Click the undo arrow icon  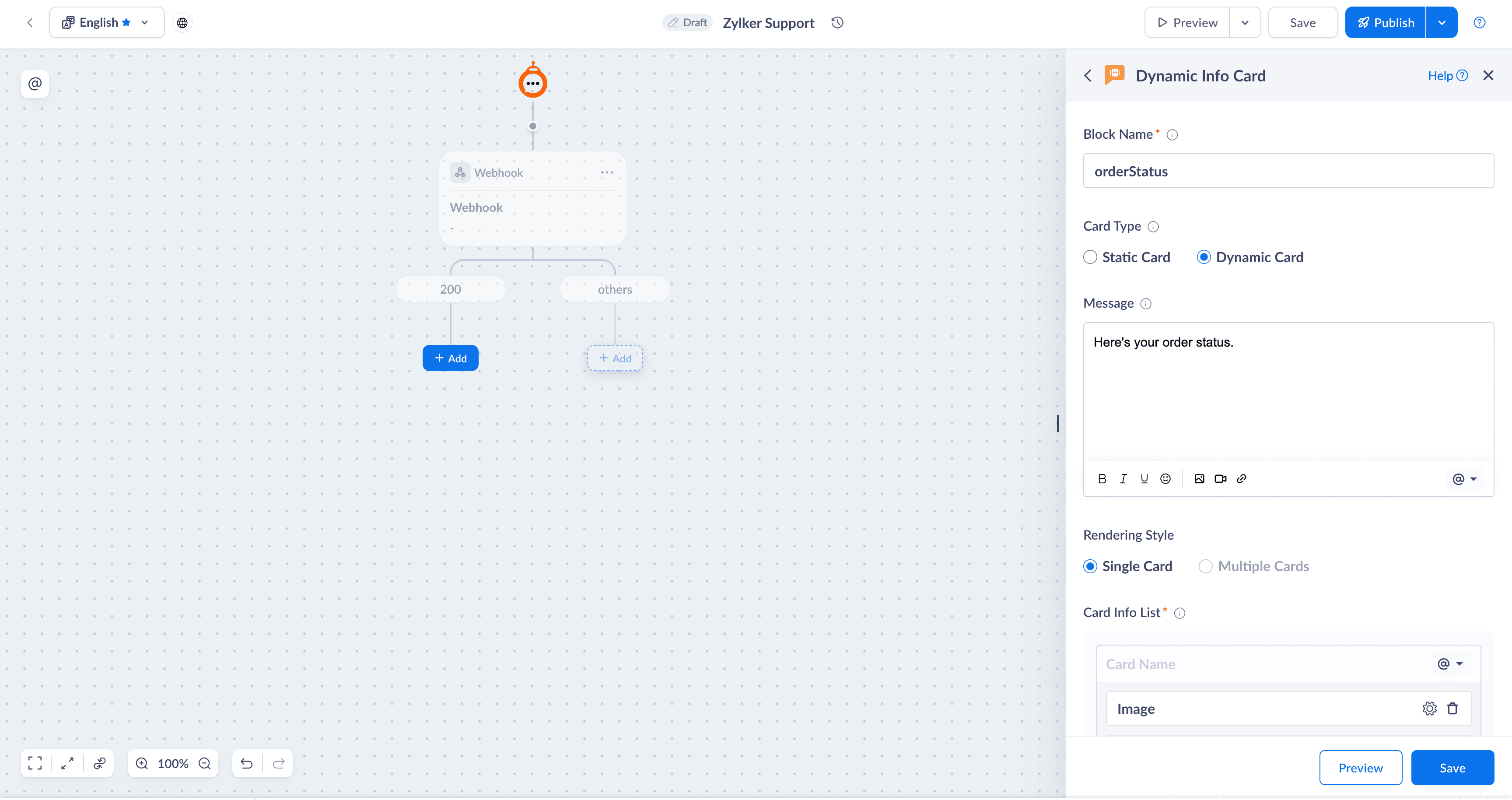point(246,763)
